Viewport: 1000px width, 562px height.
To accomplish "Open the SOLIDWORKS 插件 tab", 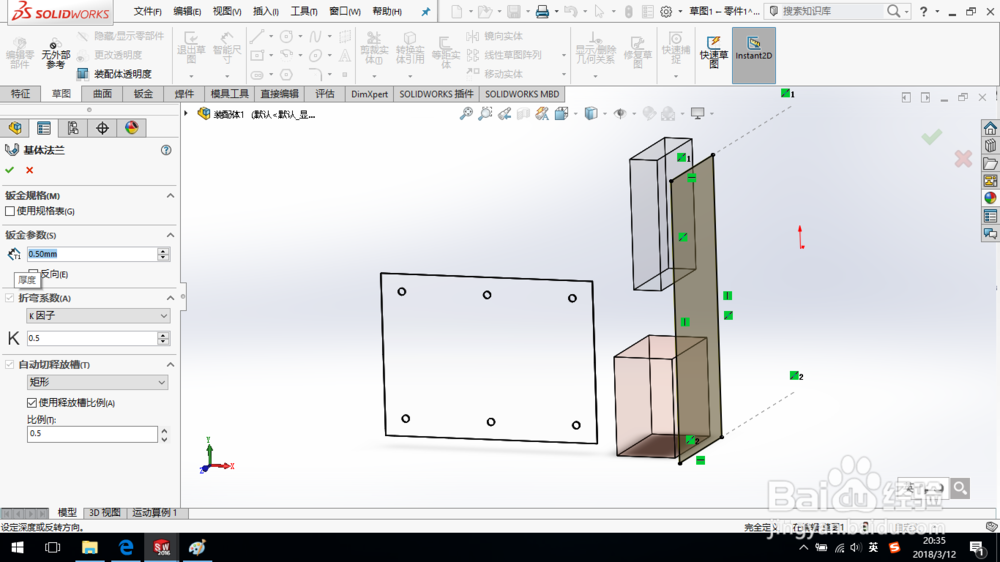I will (436, 94).
